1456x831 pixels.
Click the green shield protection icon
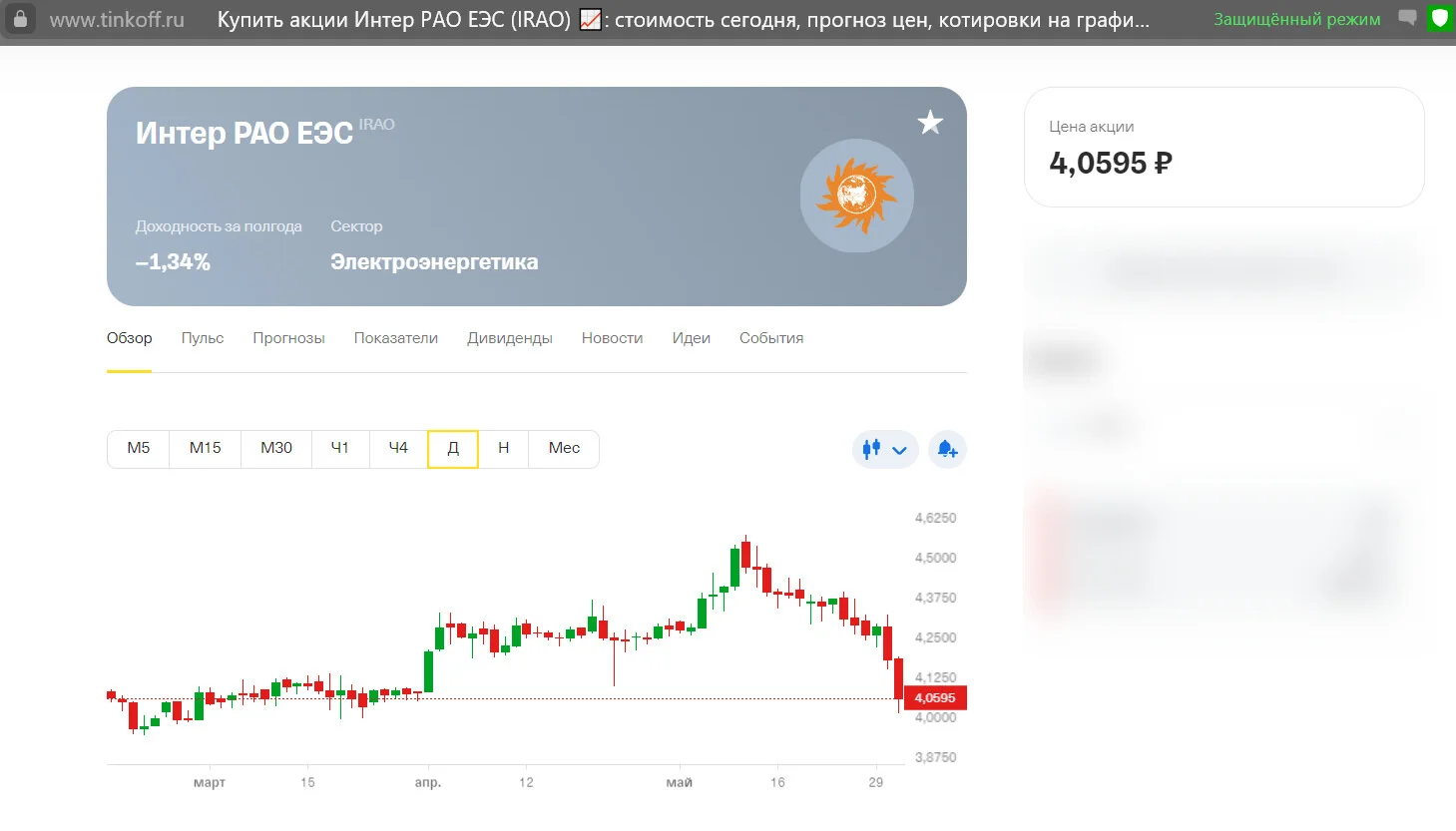(1439, 18)
